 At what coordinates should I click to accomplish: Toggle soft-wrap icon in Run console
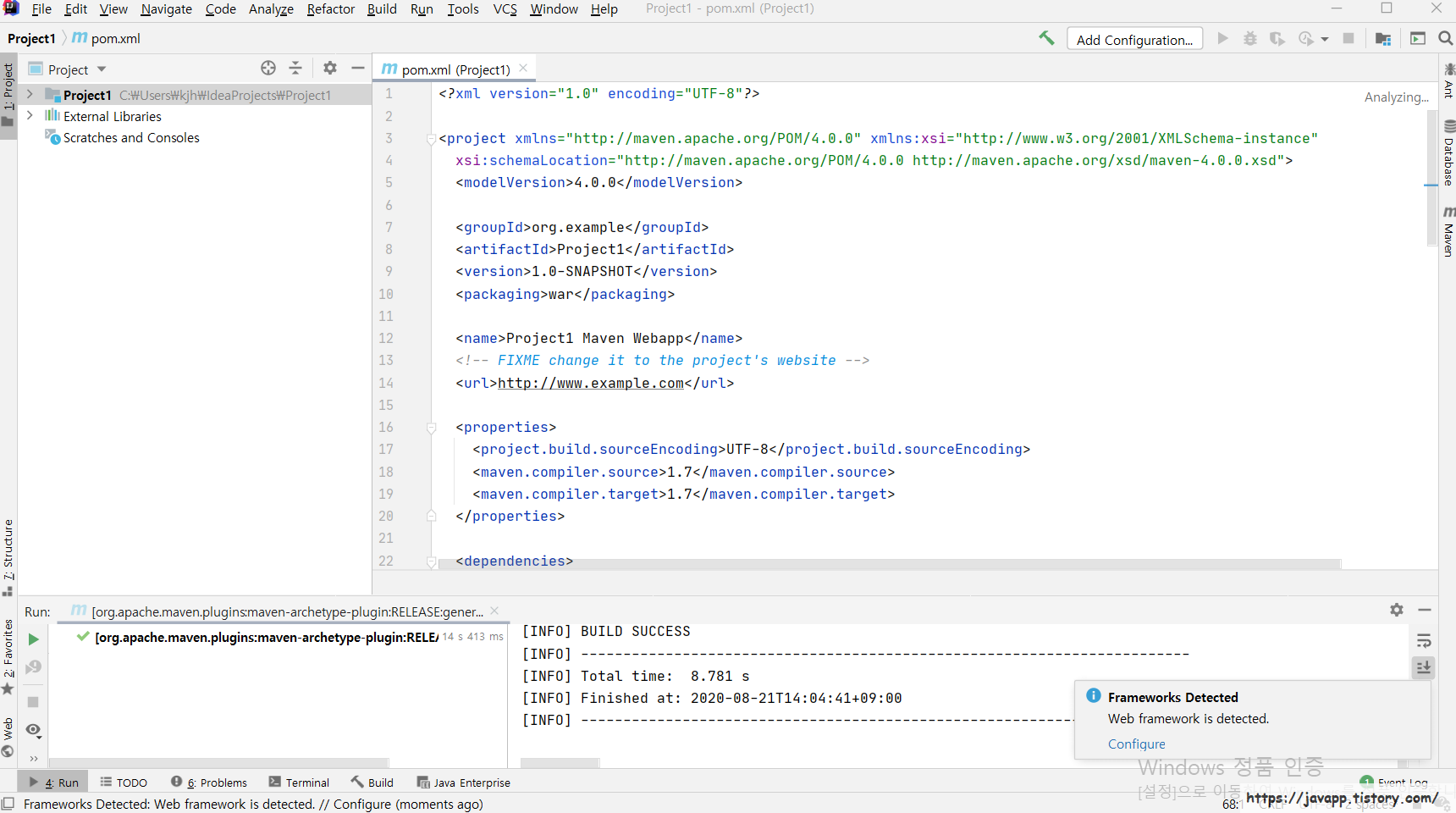[x=1424, y=641]
